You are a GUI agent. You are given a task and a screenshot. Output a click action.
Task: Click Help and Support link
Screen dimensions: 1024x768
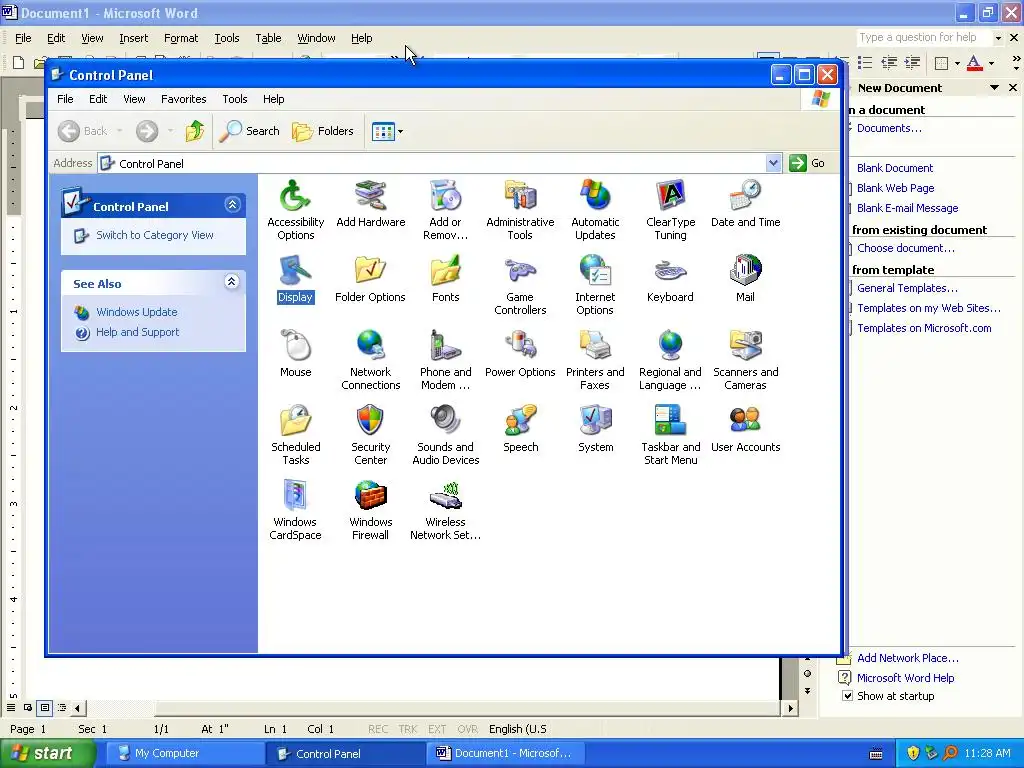point(137,332)
